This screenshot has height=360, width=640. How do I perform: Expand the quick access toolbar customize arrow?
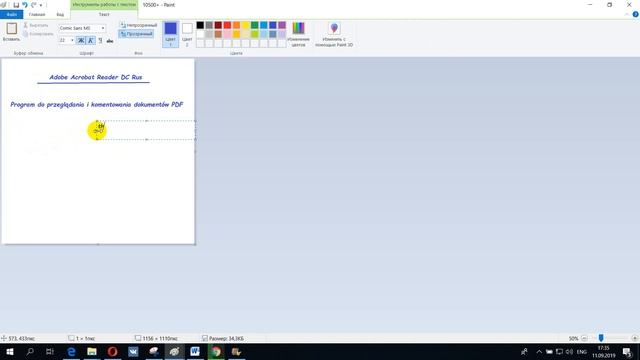41,5
